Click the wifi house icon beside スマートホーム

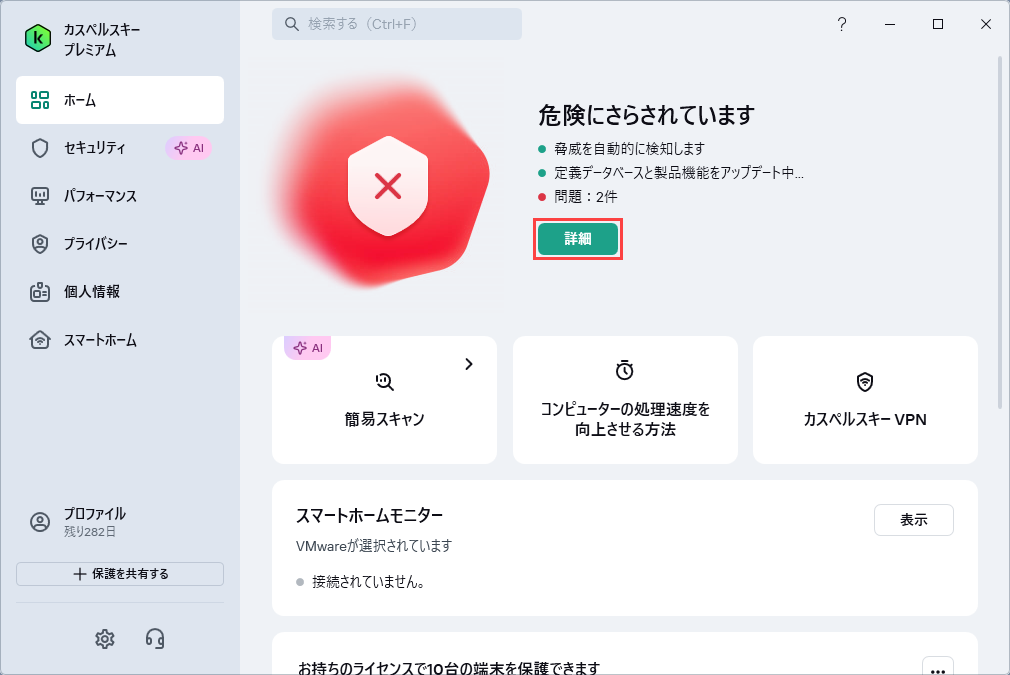click(40, 339)
